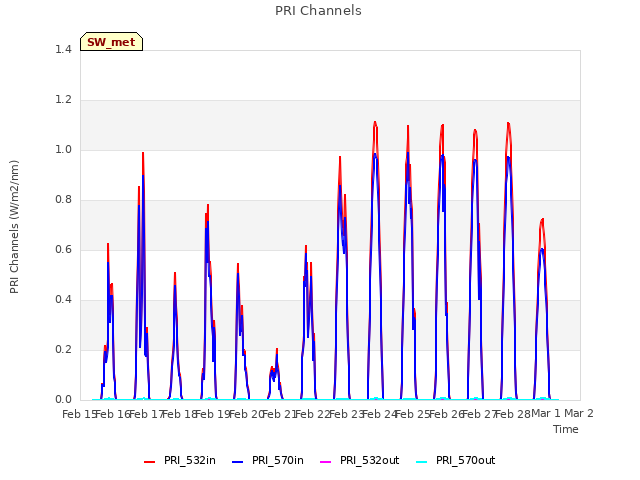The height and width of the screenshot is (480, 640).
Task: Click the Mar 1 x-axis tick label
Action: pyautogui.click(x=546, y=413)
